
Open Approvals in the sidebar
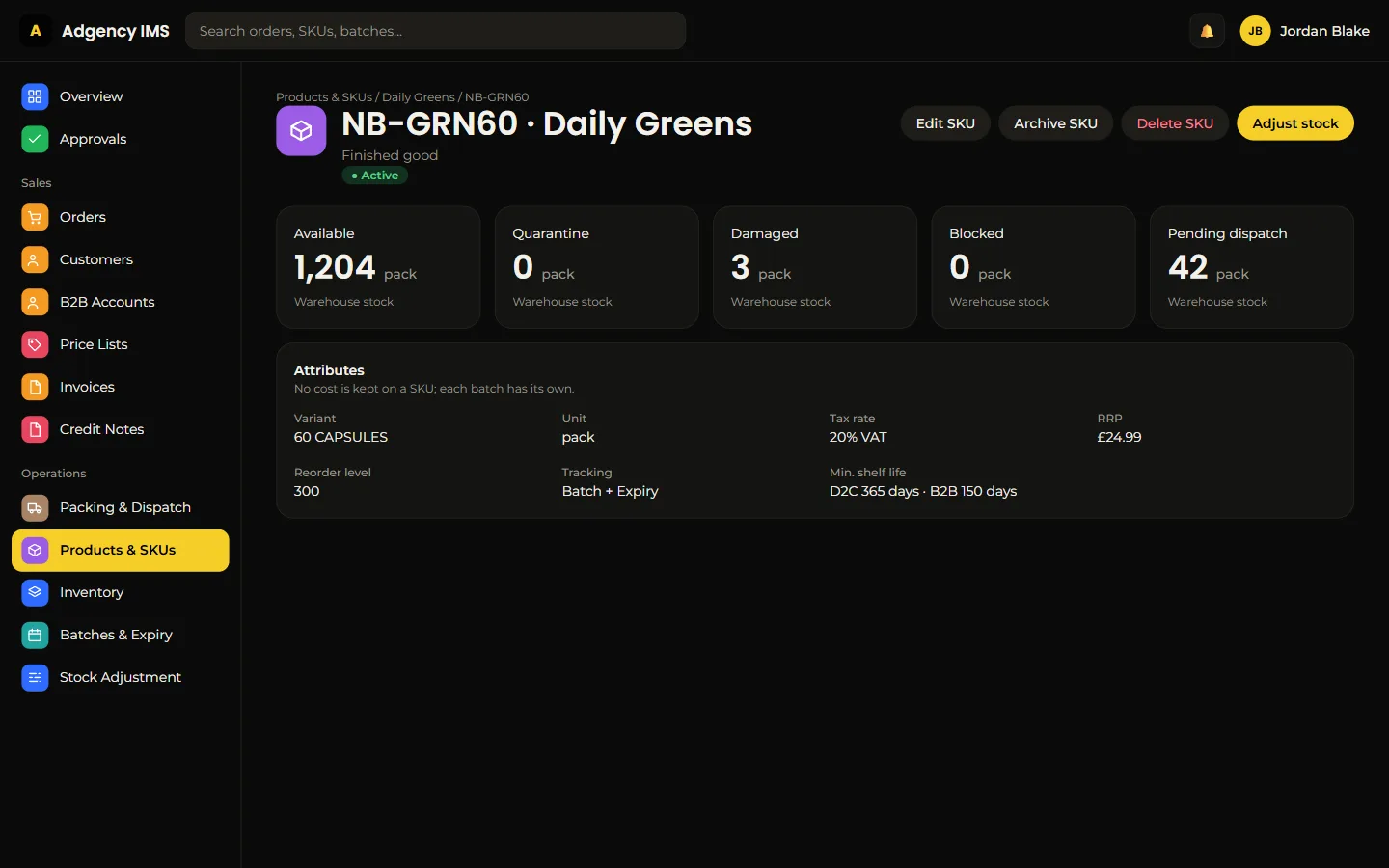coord(121,139)
